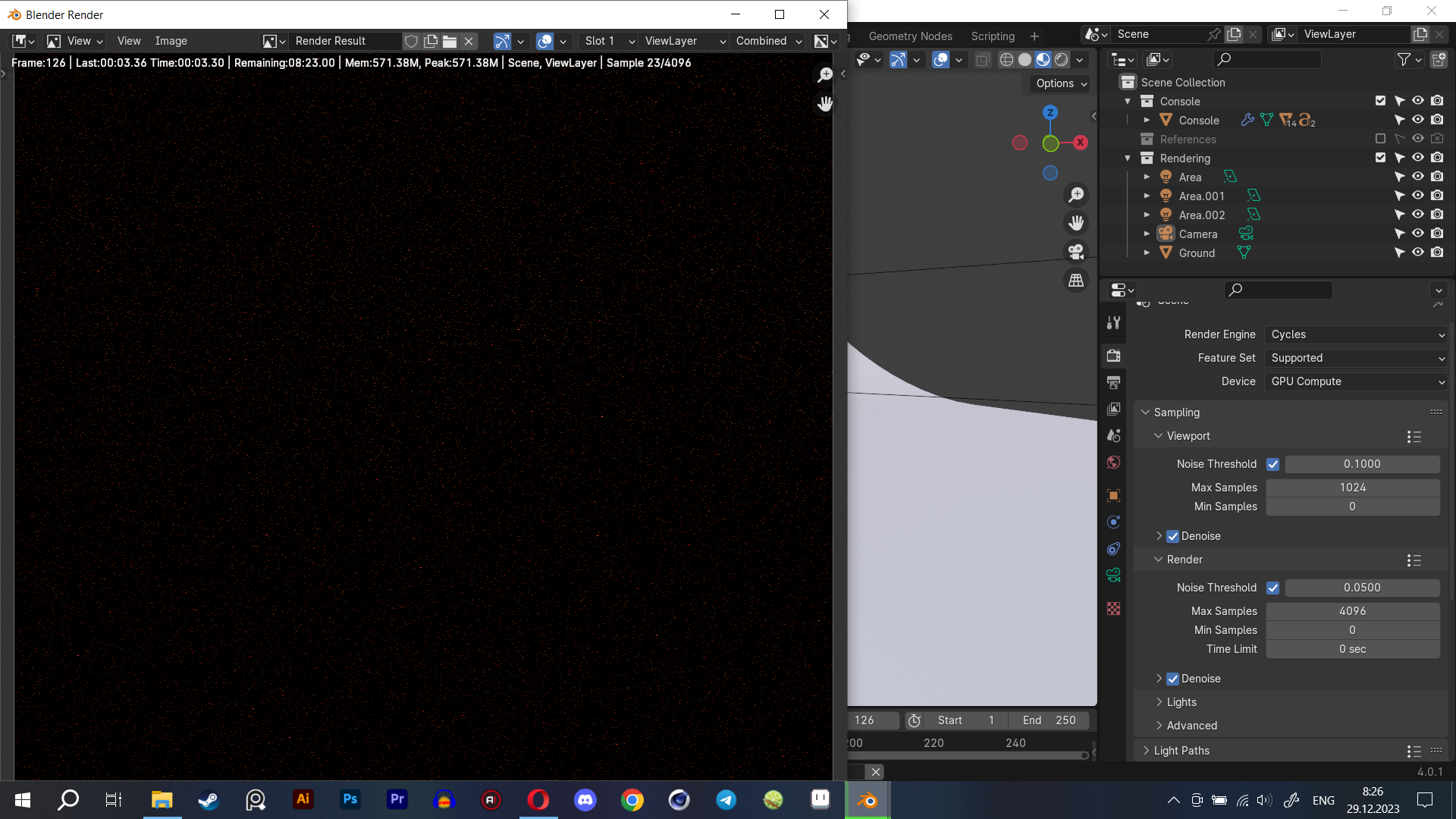Open the Object properties tab
This screenshot has height=819, width=1456.
click(1113, 495)
